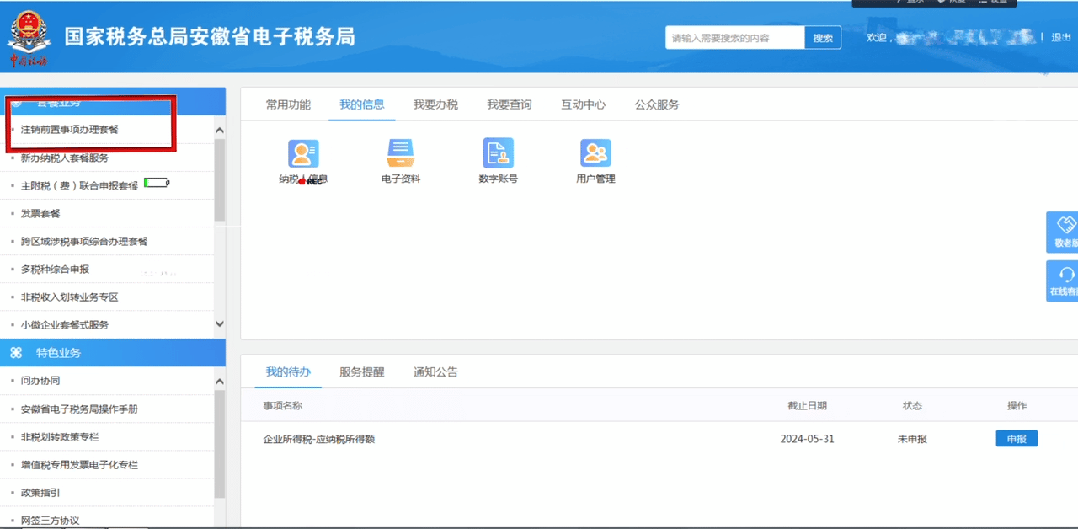Switch to 互动中心 tab
Image resolution: width=1078 pixels, height=529 pixels.
tap(583, 105)
